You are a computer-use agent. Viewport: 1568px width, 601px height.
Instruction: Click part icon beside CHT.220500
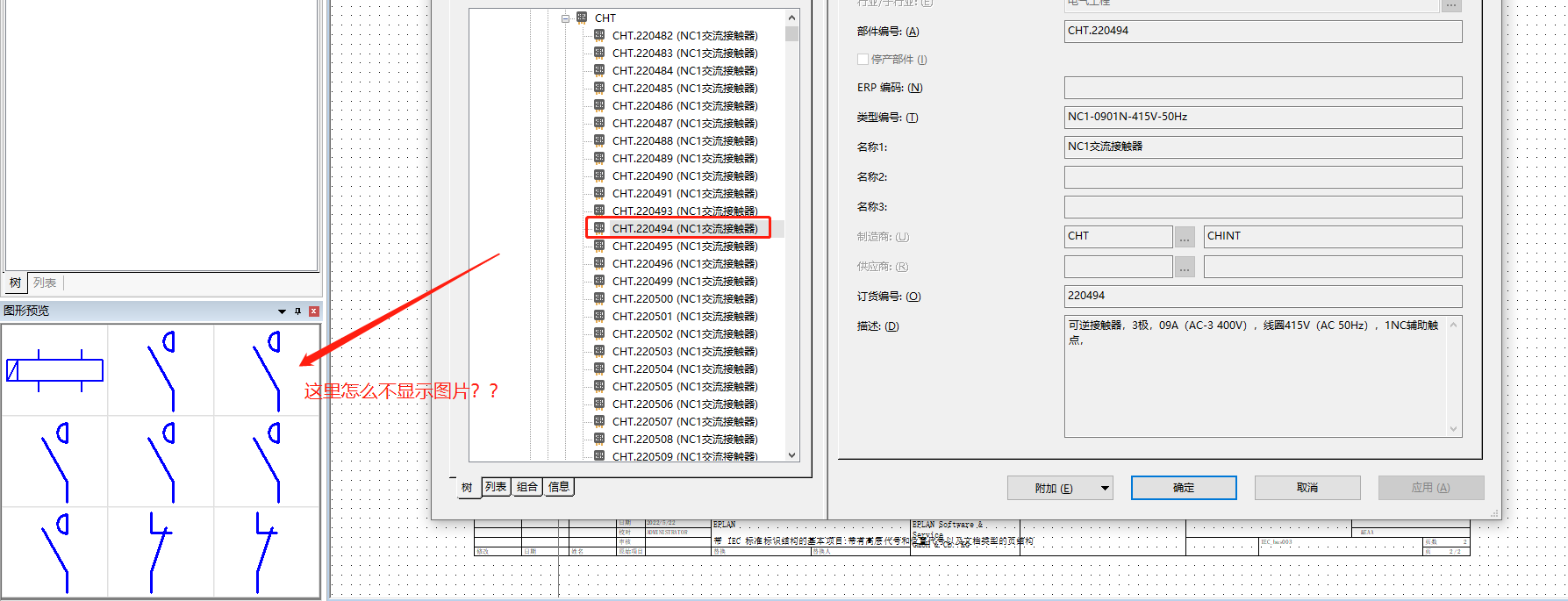(599, 298)
